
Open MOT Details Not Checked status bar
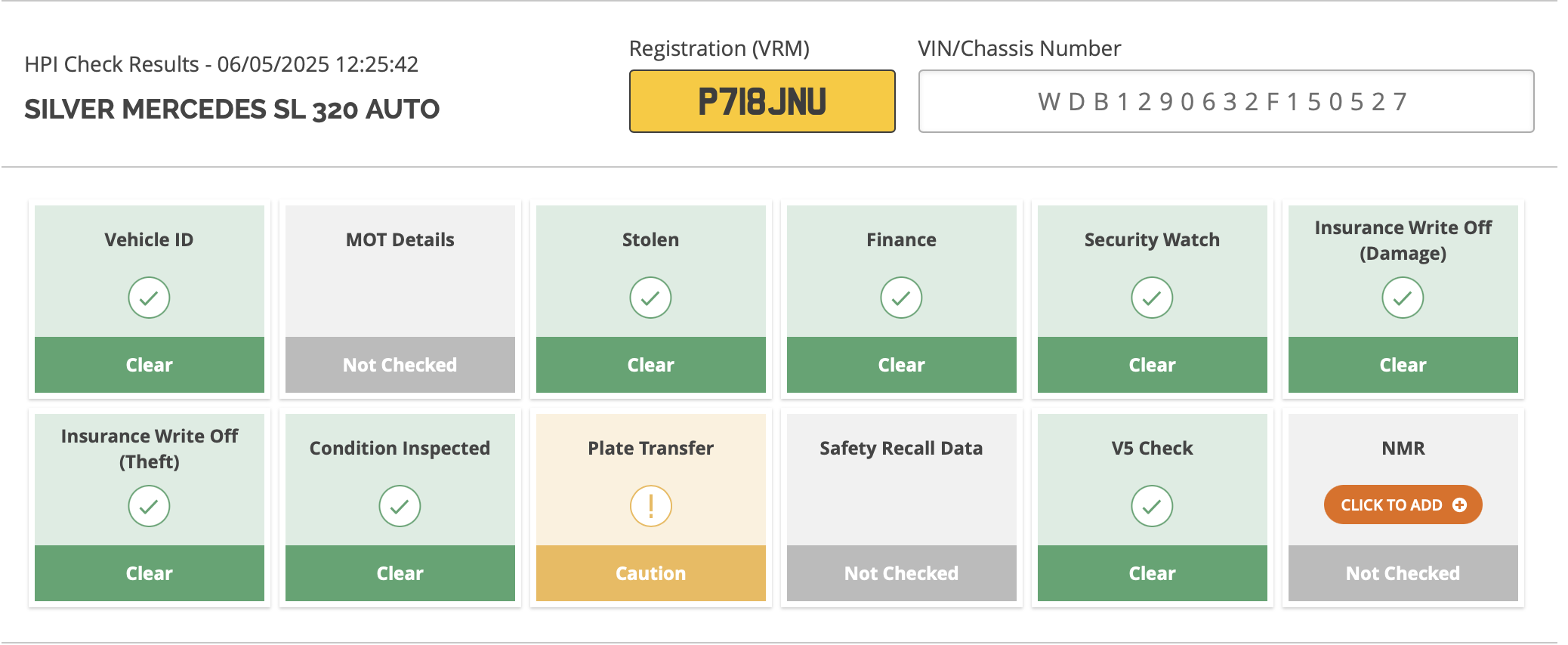pyautogui.click(x=400, y=365)
